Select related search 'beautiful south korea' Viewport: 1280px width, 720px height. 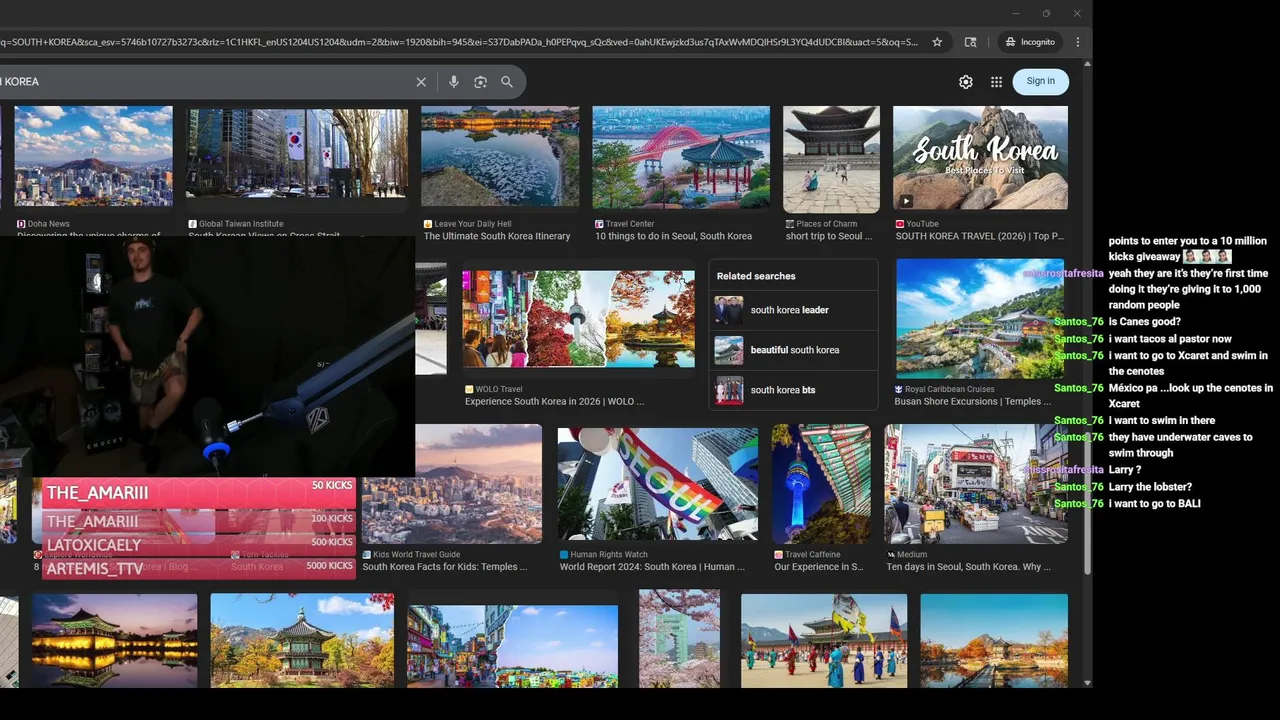793,350
